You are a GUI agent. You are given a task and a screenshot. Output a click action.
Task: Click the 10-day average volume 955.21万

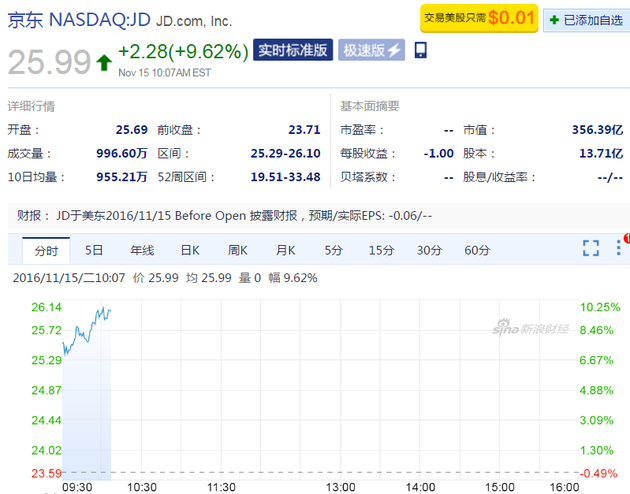[122, 177]
